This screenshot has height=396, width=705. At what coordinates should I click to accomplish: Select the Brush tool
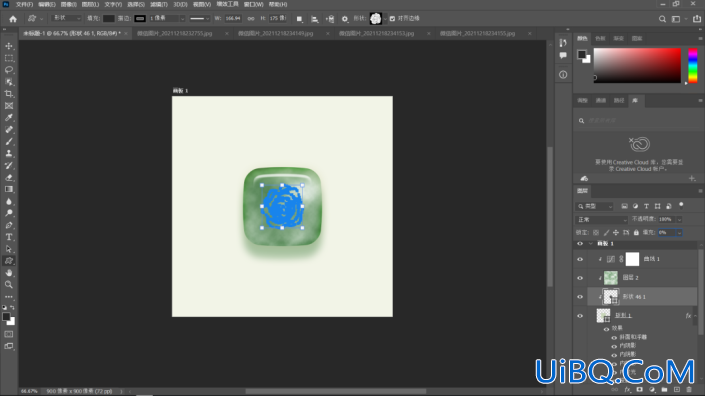click(x=9, y=142)
